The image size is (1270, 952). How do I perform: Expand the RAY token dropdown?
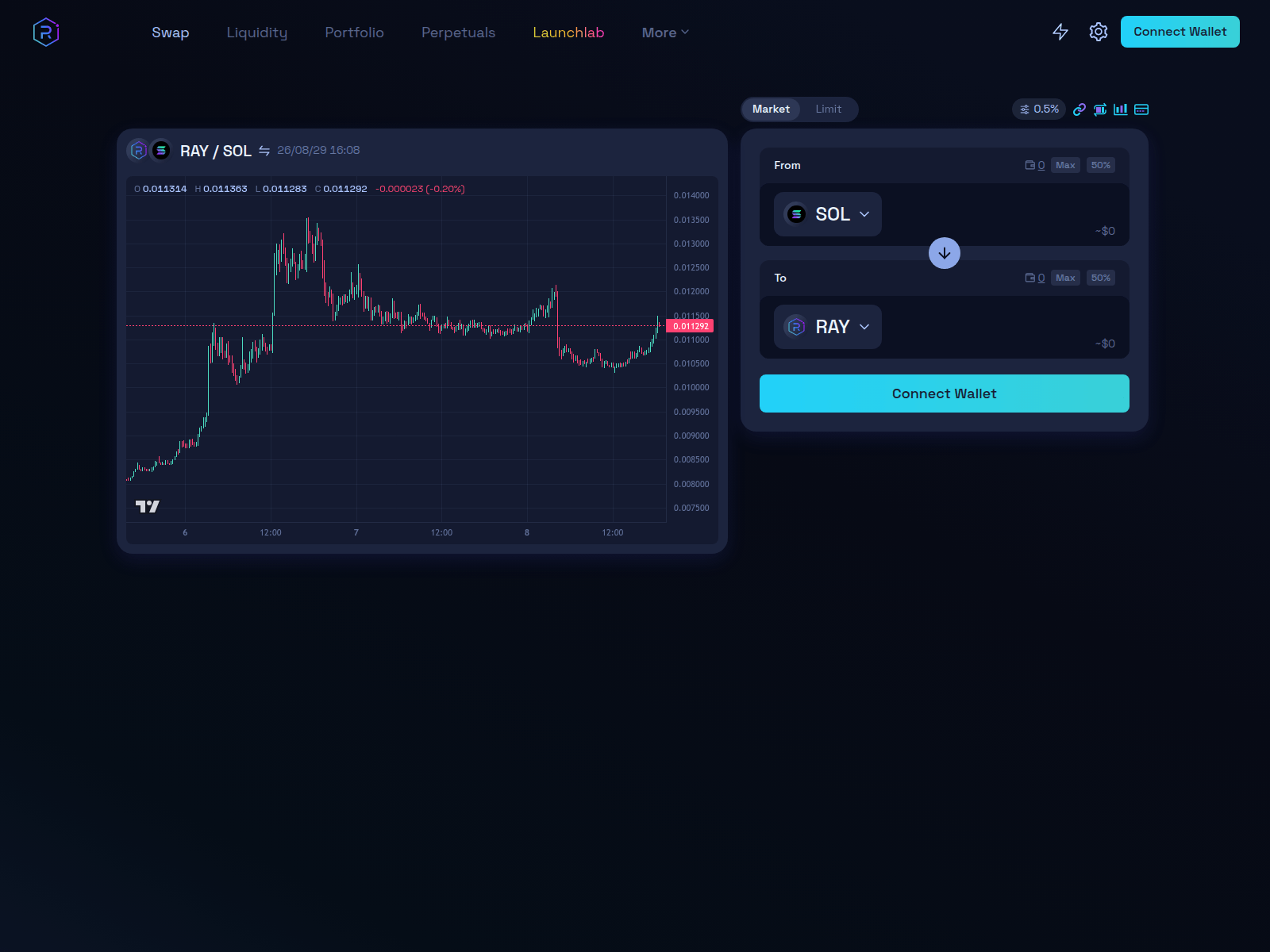click(828, 327)
